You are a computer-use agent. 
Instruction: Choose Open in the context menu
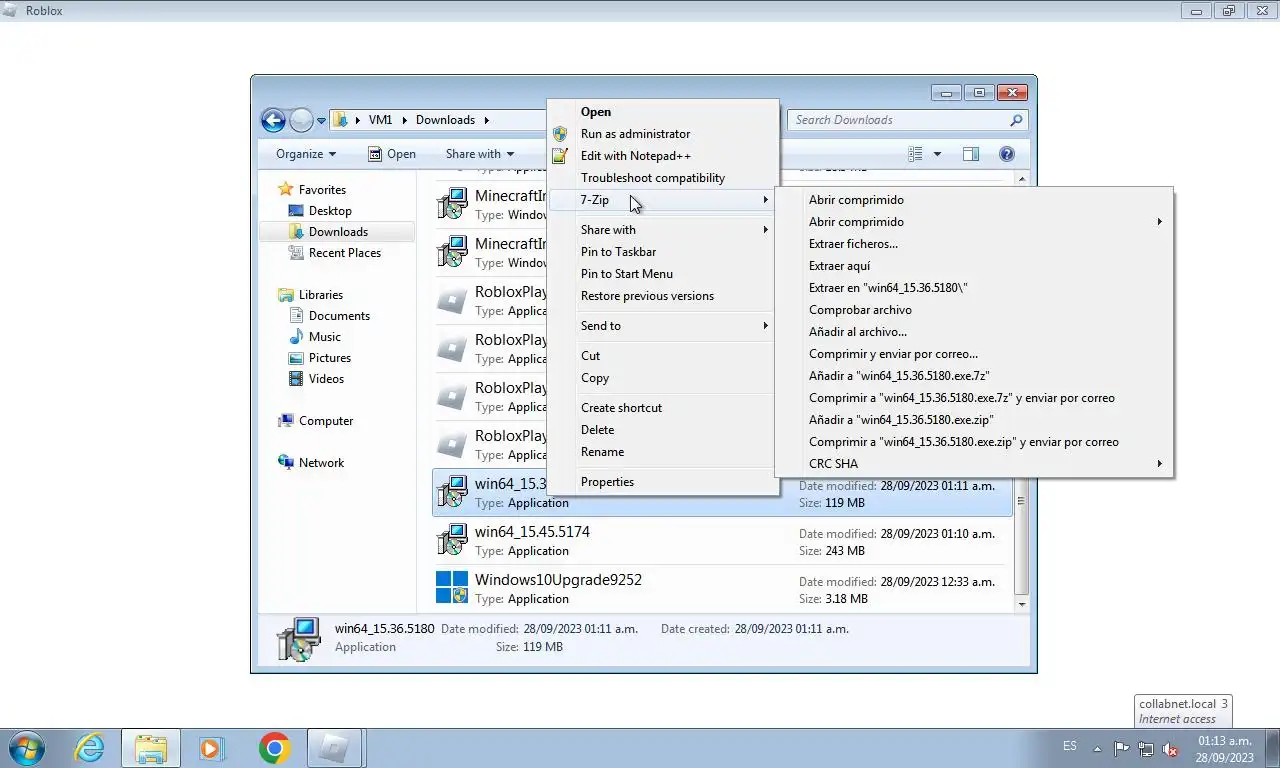coord(662,112)
